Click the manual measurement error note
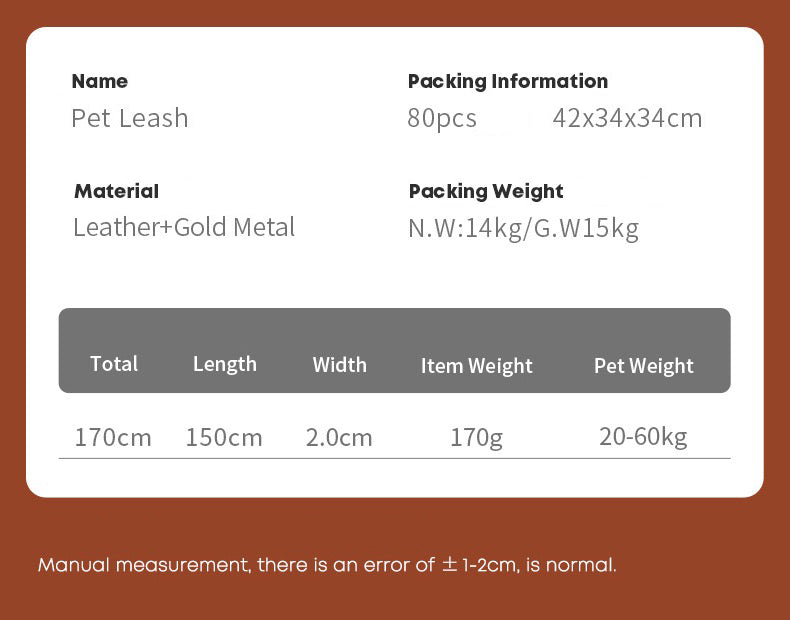Screen dimensions: 790x620 327,565
